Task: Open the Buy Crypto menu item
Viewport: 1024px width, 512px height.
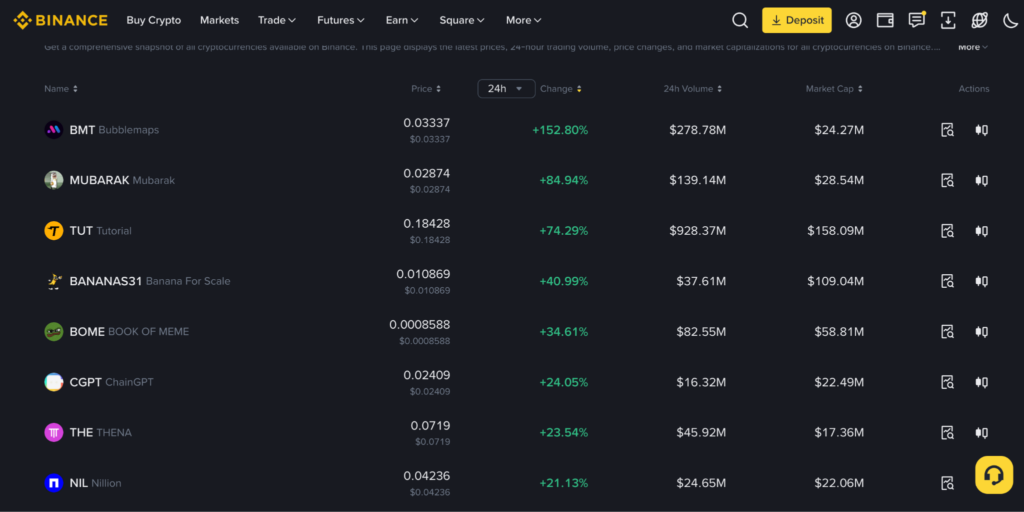Action: pyautogui.click(x=153, y=20)
